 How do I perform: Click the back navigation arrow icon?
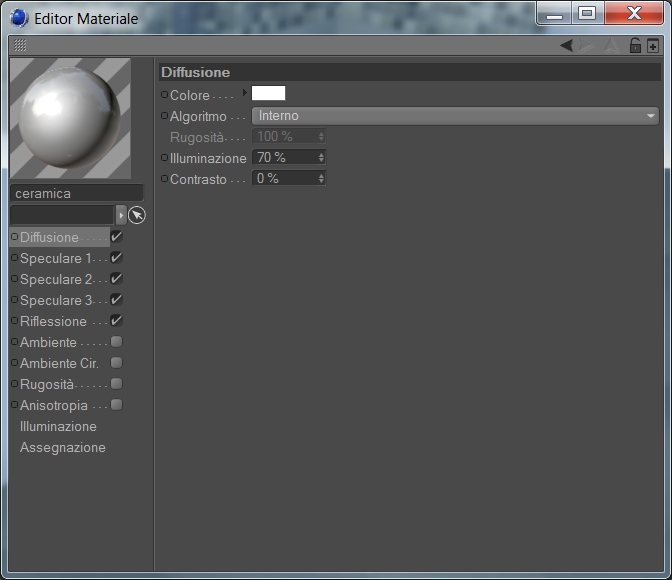[x=567, y=45]
